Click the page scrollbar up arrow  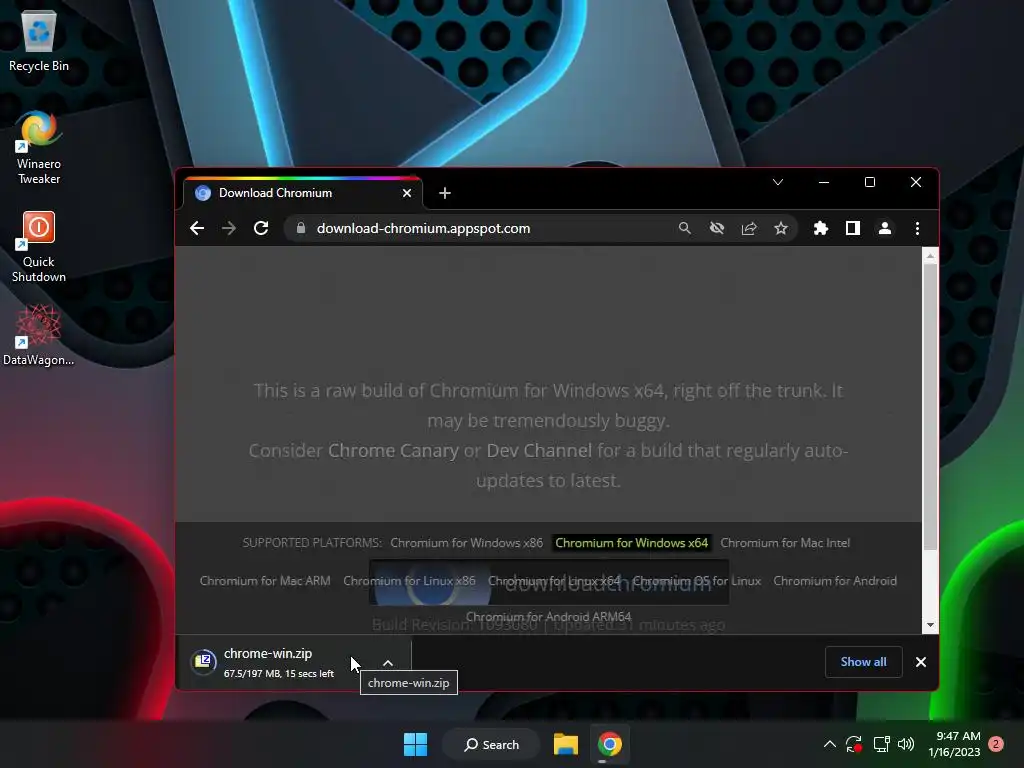click(930, 257)
